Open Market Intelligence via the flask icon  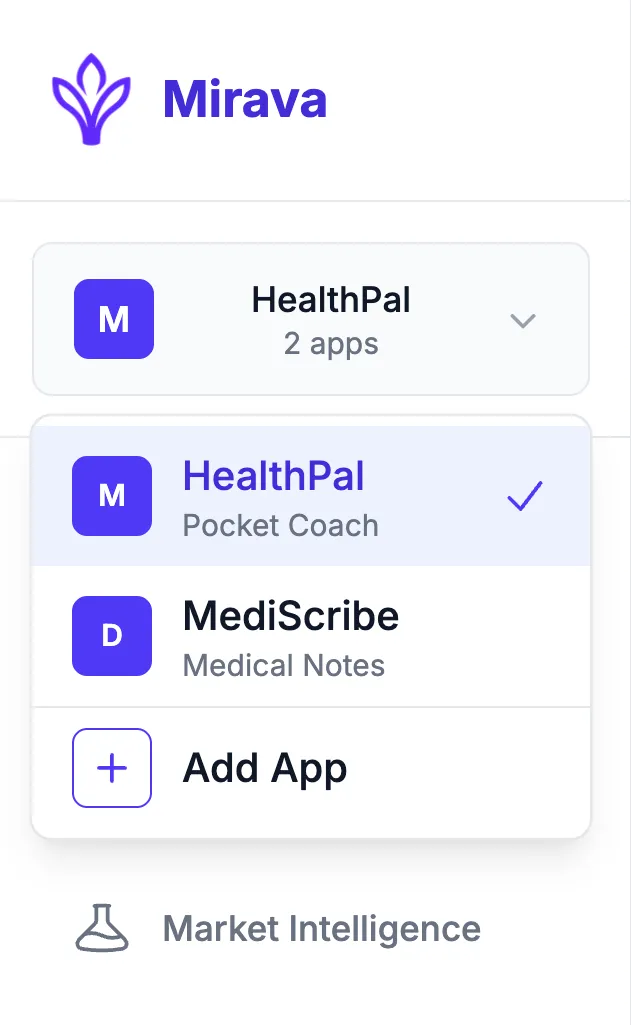pyautogui.click(x=100, y=928)
